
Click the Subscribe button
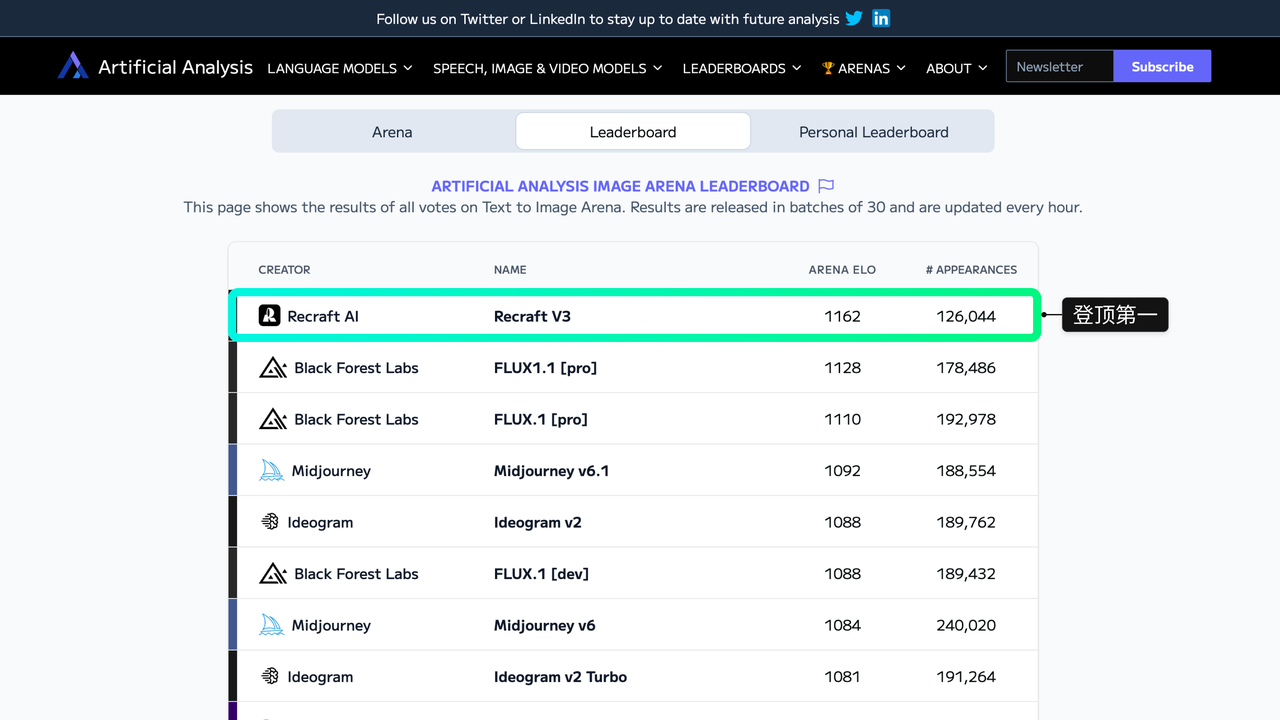point(1162,66)
